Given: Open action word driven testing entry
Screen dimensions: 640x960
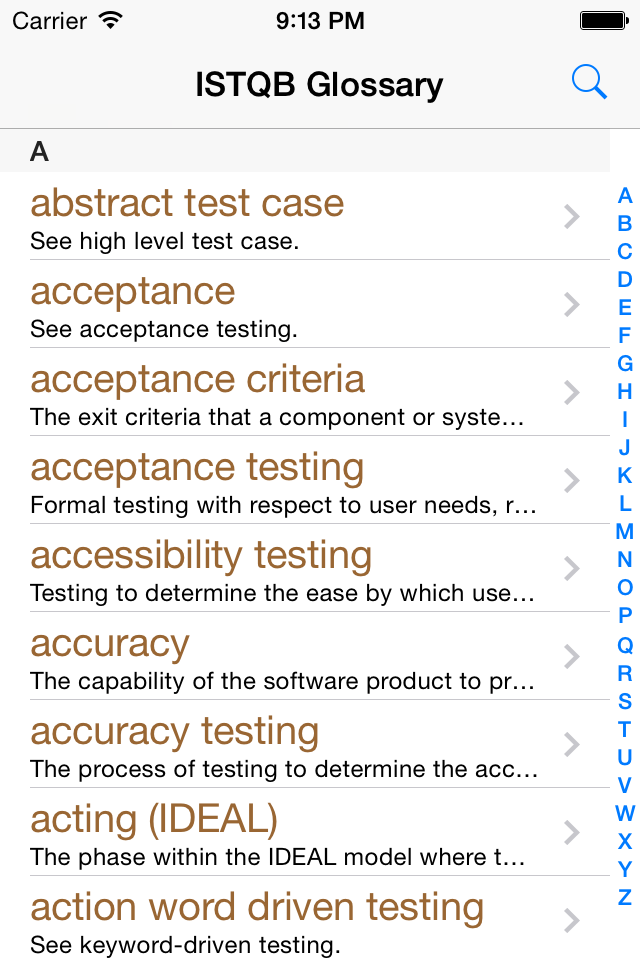Looking at the screenshot, I should point(305,918).
